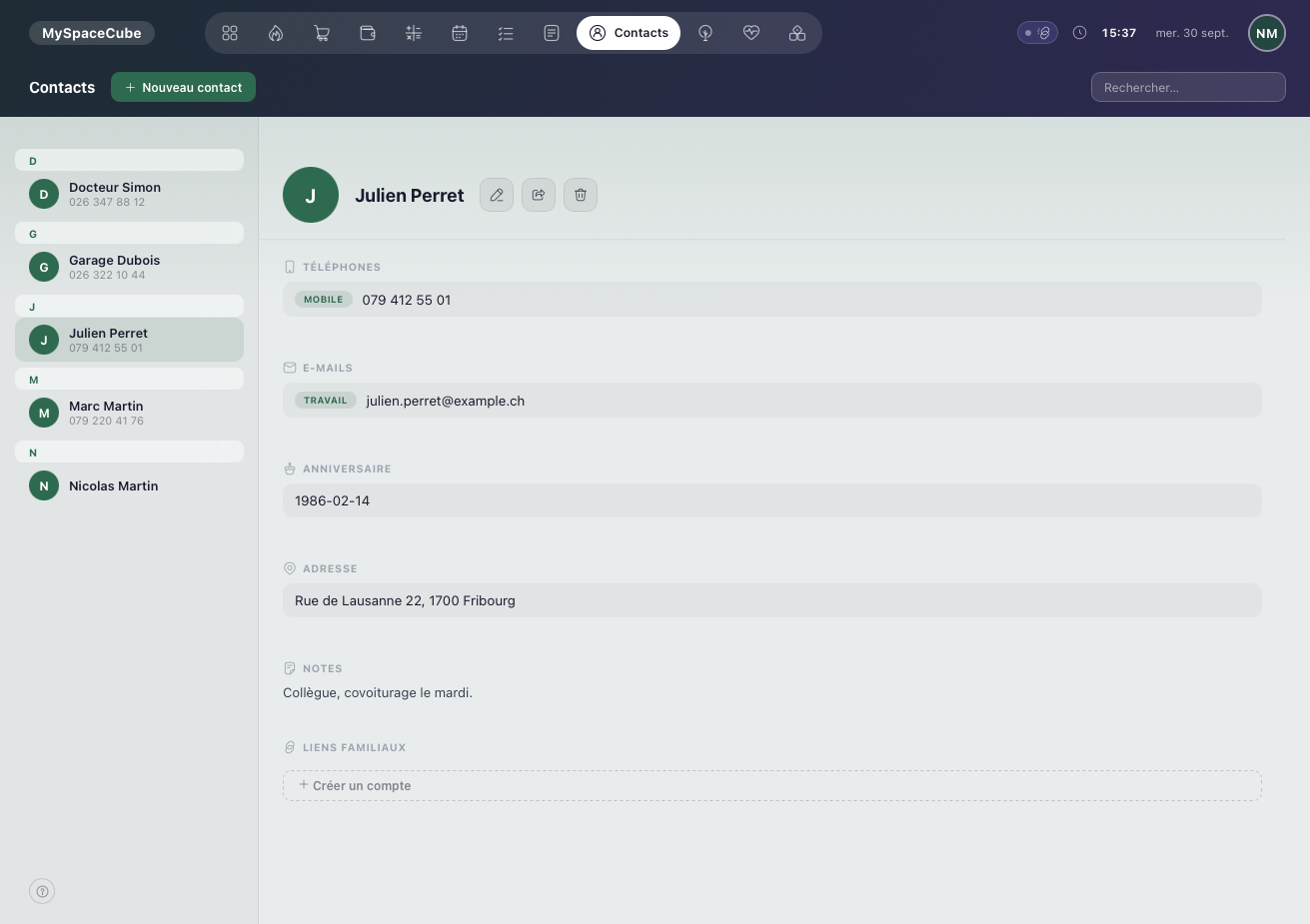Click the clock icon beside 15:37
Screen dimensions: 1310x924
1079,33
